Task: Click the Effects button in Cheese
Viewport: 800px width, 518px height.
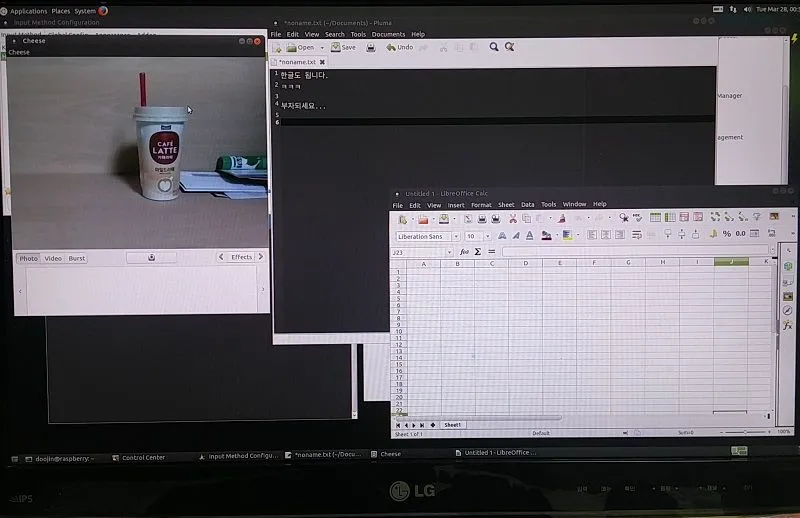Action: click(241, 257)
